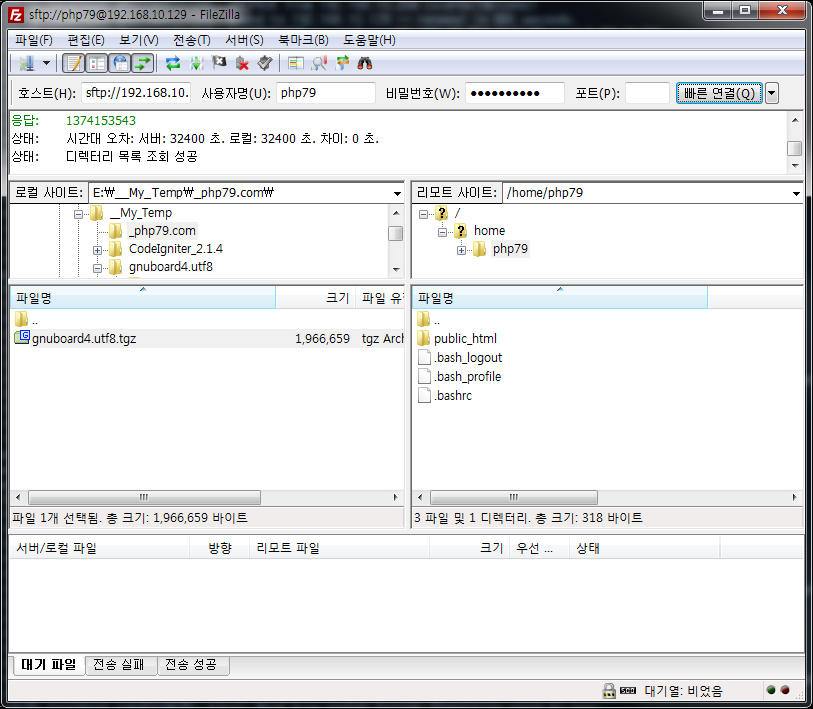Switch to the 대기 파일 tab

pyautogui.click(x=48, y=665)
